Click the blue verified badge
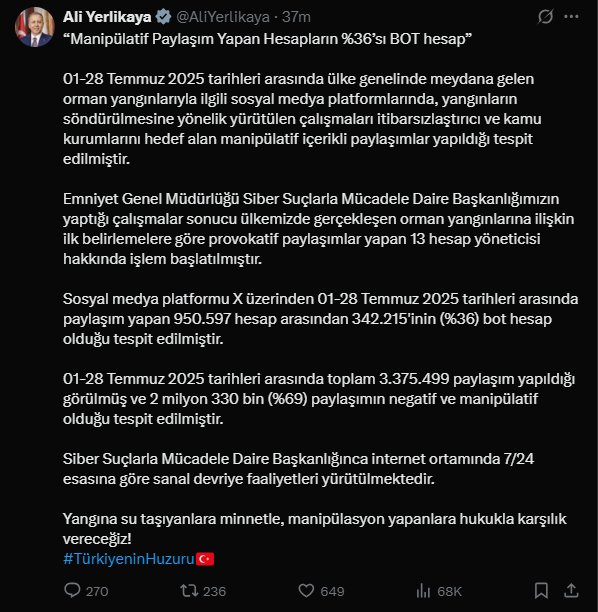Image resolution: width=598 pixels, height=612 pixels. tap(163, 17)
